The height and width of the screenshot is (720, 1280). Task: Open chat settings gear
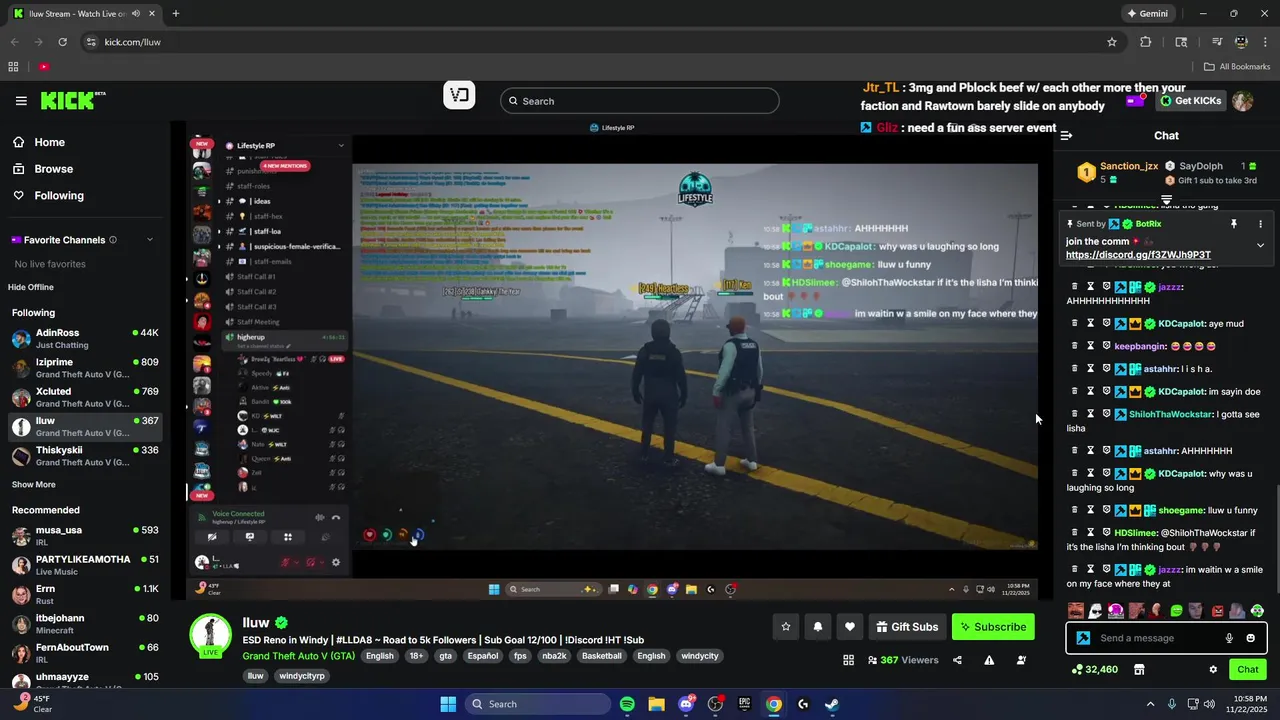pyautogui.click(x=1213, y=669)
